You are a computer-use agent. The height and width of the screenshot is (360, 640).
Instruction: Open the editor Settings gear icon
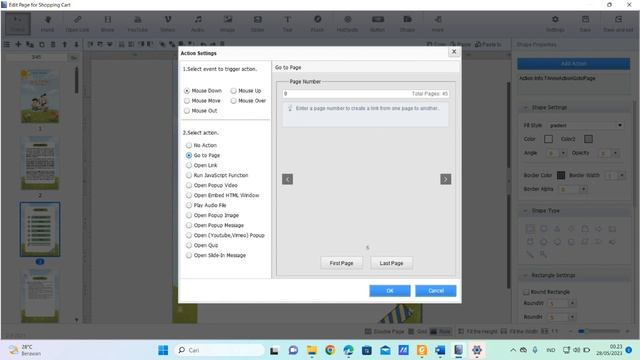pyautogui.click(x=555, y=23)
